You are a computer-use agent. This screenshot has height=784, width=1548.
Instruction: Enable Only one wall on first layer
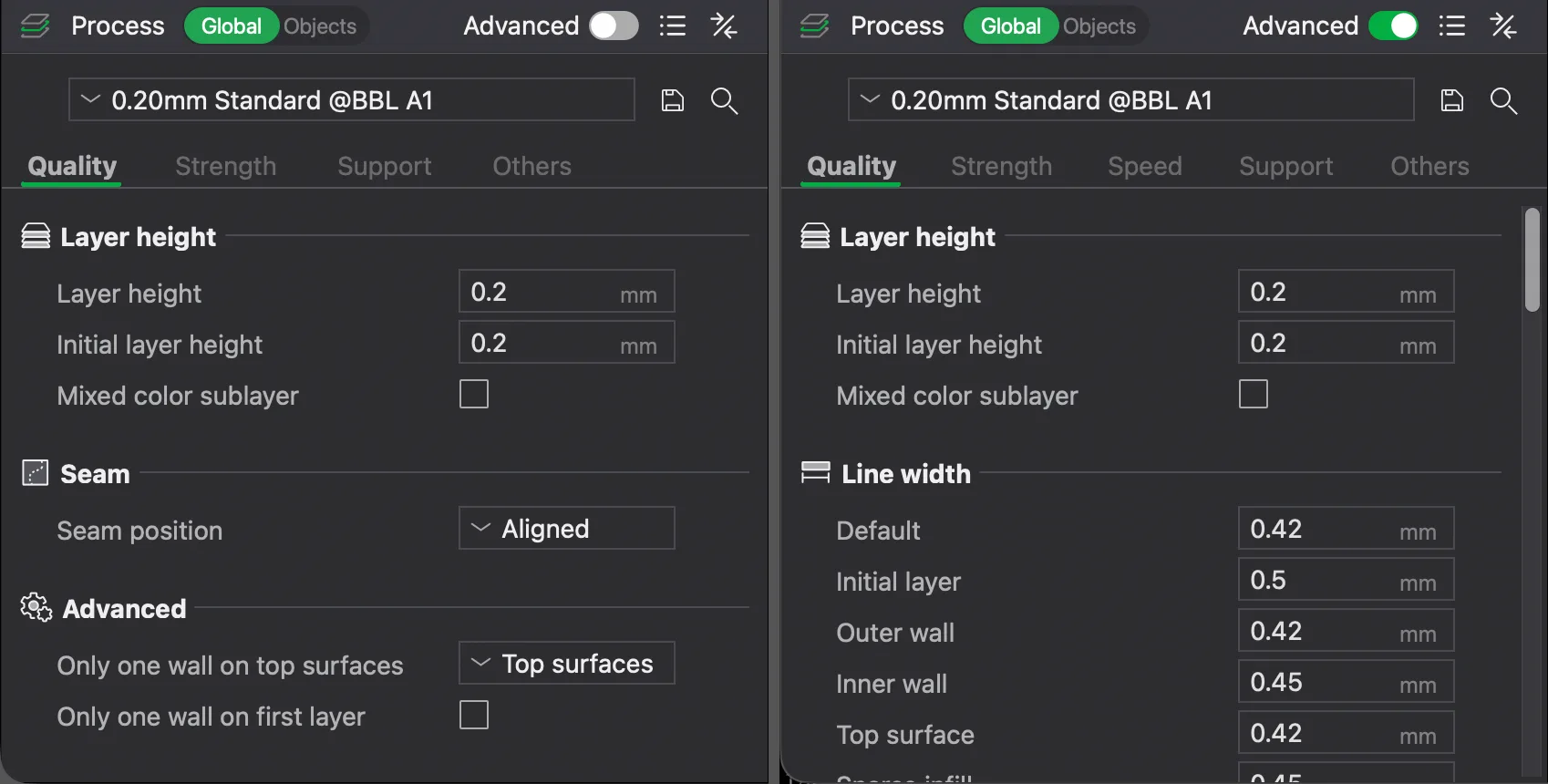[474, 715]
